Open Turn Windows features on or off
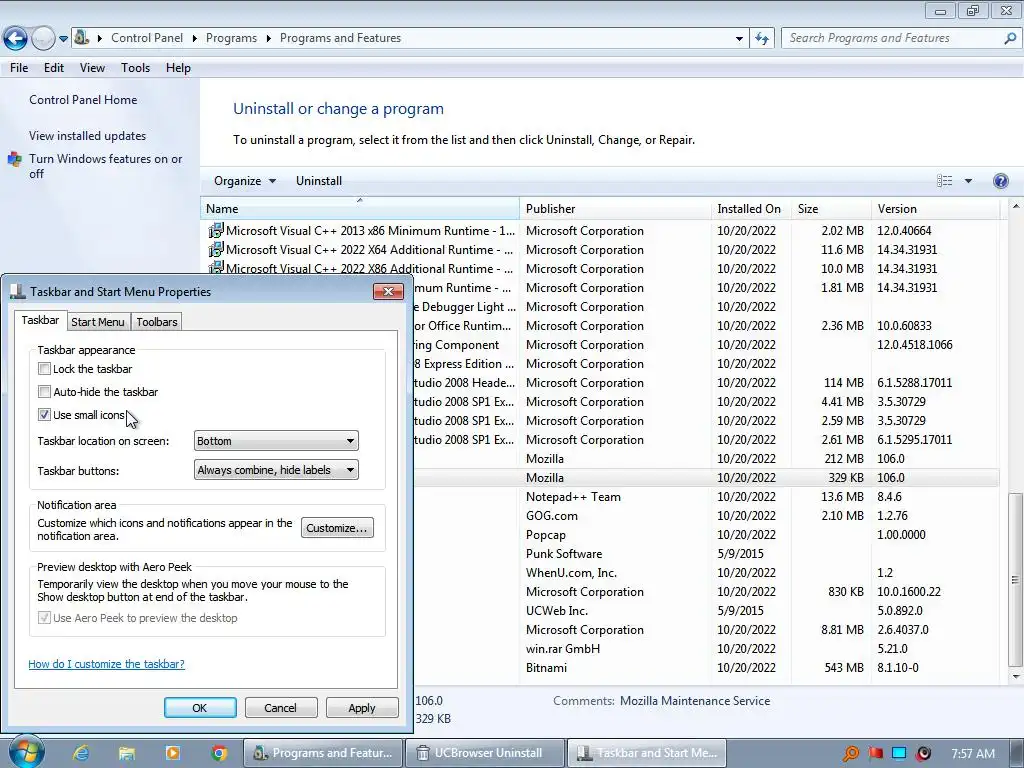 pyautogui.click(x=105, y=166)
